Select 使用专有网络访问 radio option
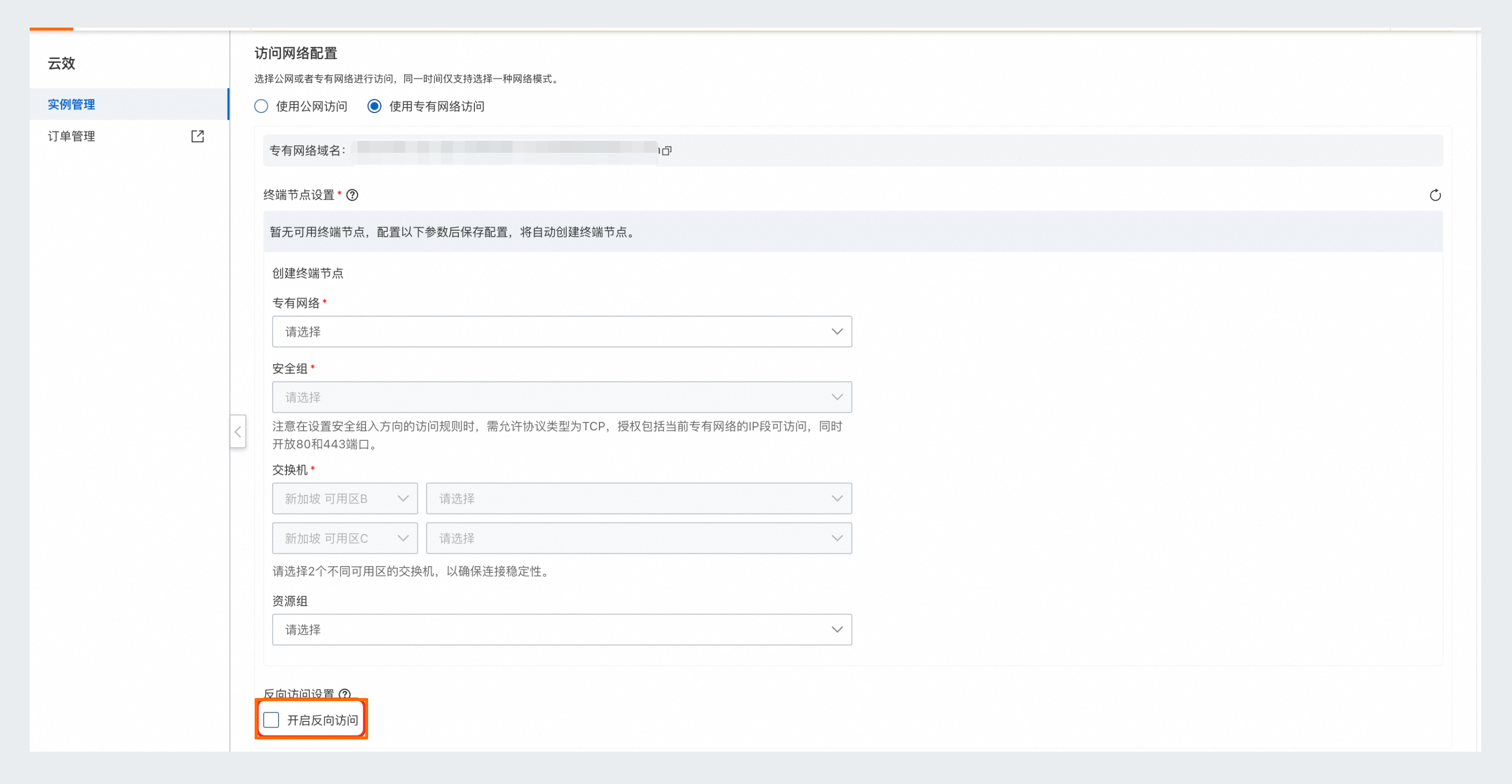The height and width of the screenshot is (784, 1512). [375, 106]
